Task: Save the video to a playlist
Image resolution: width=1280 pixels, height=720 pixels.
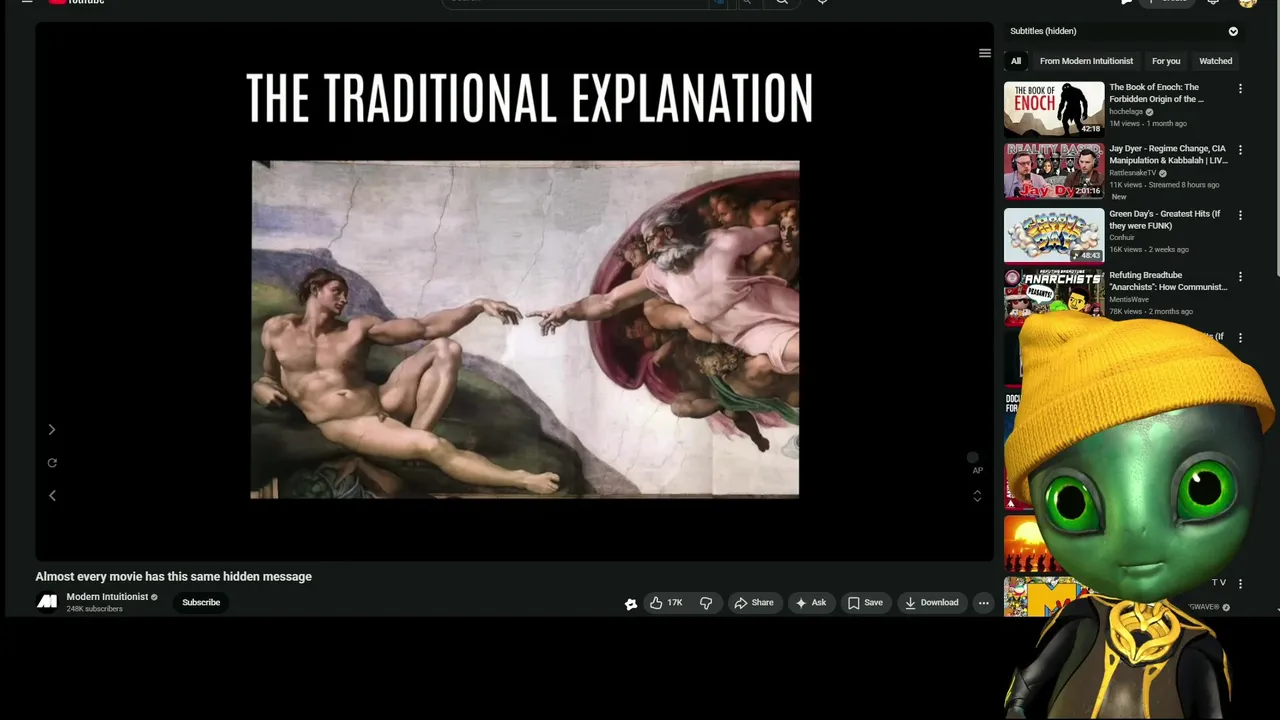Action: click(866, 602)
